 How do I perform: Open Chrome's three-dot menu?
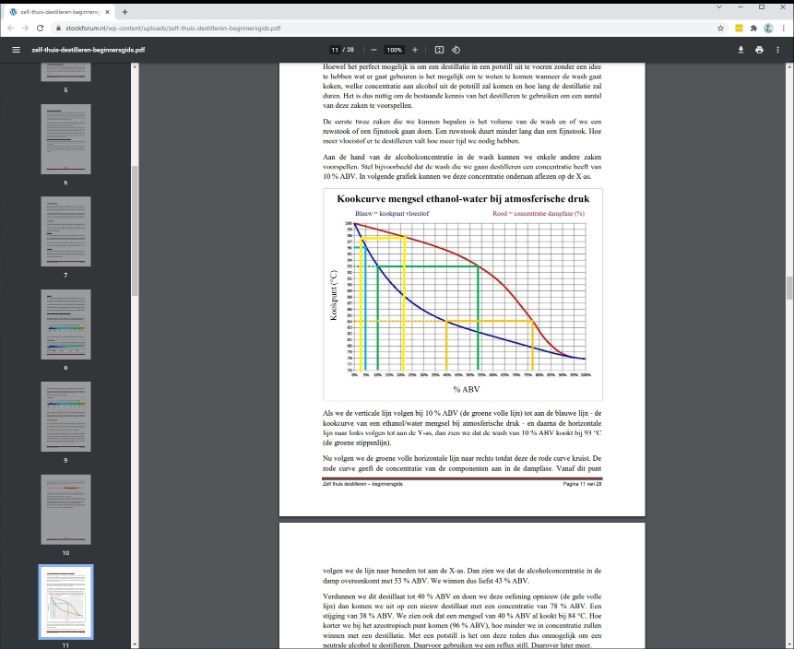783,28
